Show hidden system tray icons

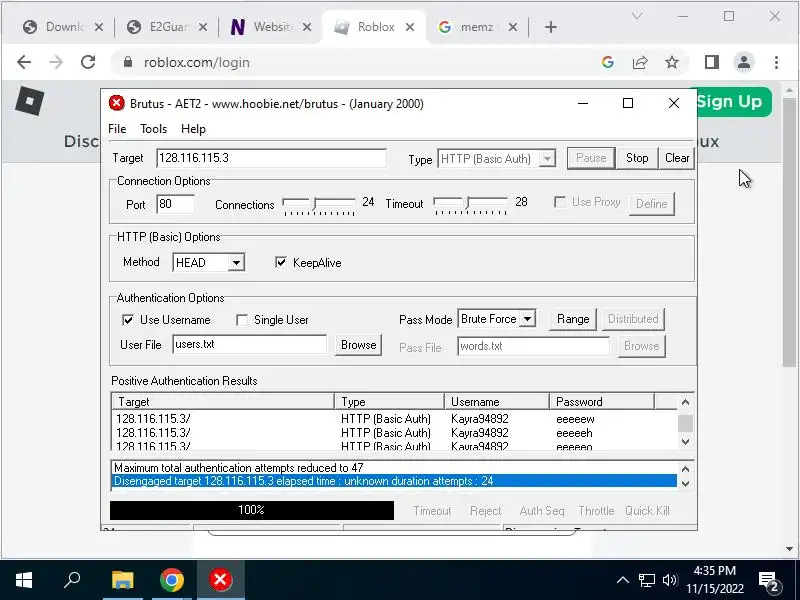tap(622, 580)
